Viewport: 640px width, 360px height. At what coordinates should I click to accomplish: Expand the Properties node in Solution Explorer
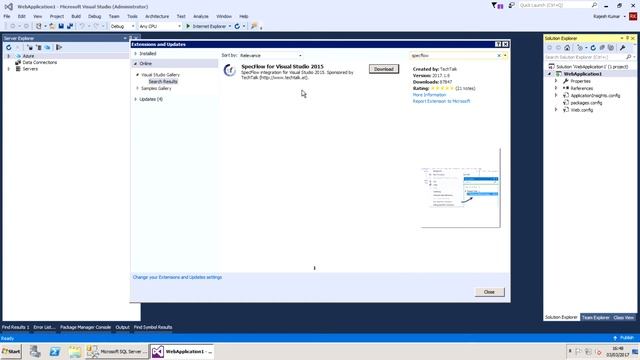(556, 81)
